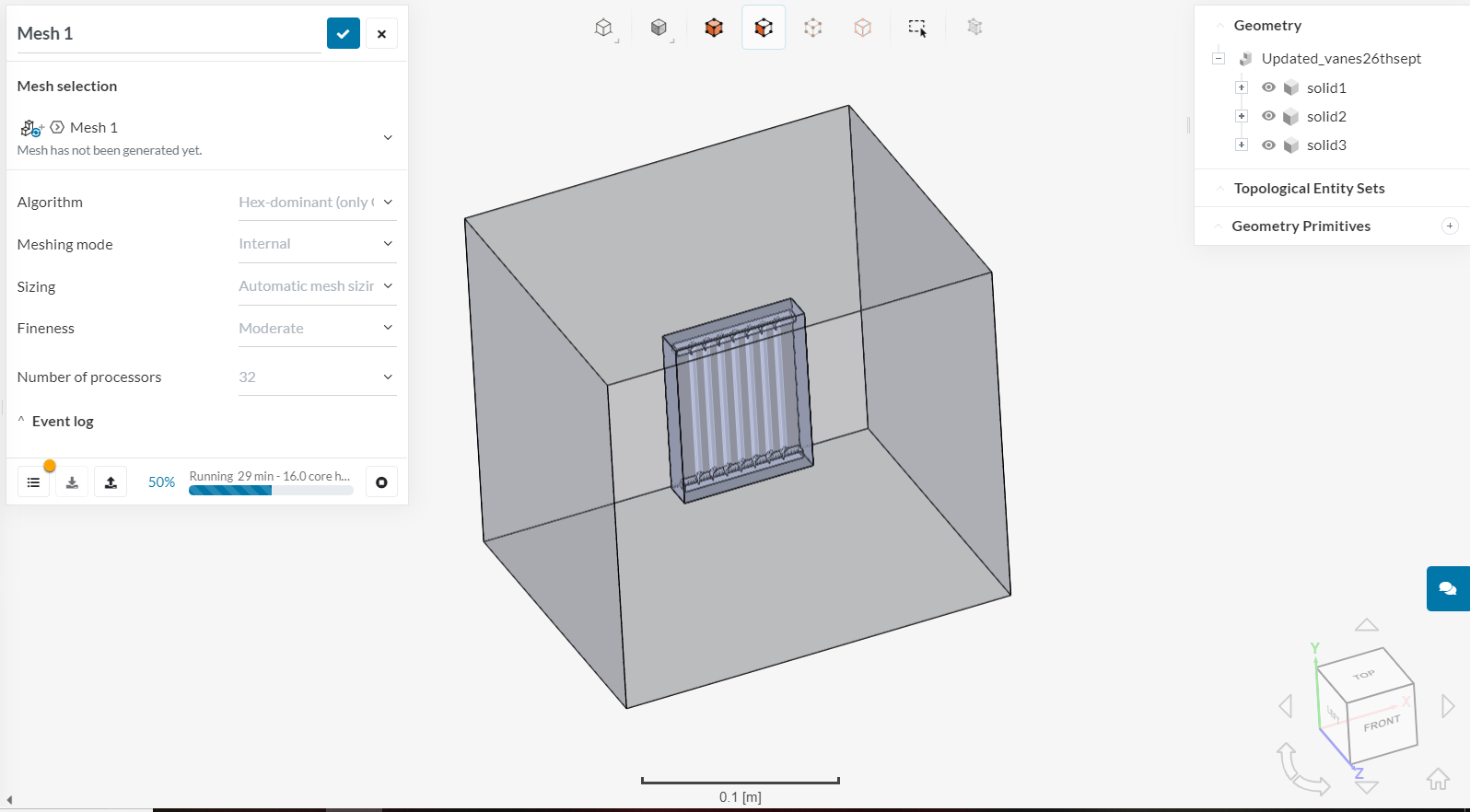Expand the solid1 tree node
The image size is (1470, 812).
(1242, 87)
